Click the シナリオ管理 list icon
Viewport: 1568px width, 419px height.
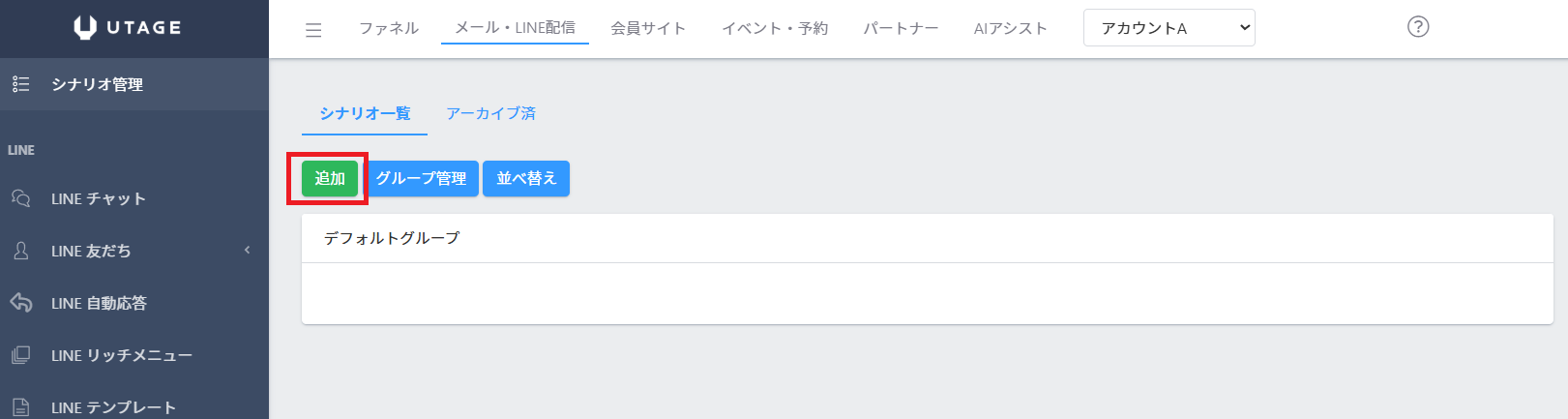coord(21,84)
